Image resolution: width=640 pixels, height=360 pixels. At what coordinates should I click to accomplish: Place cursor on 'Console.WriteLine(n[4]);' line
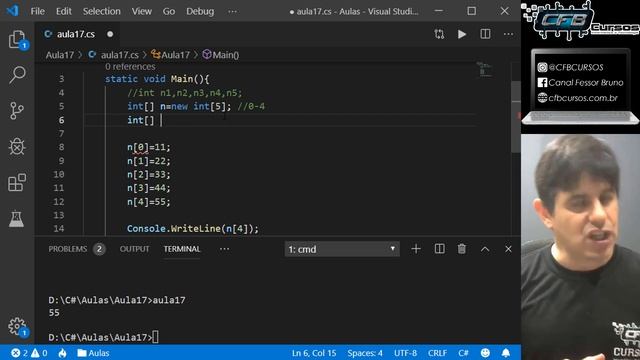[193, 229]
